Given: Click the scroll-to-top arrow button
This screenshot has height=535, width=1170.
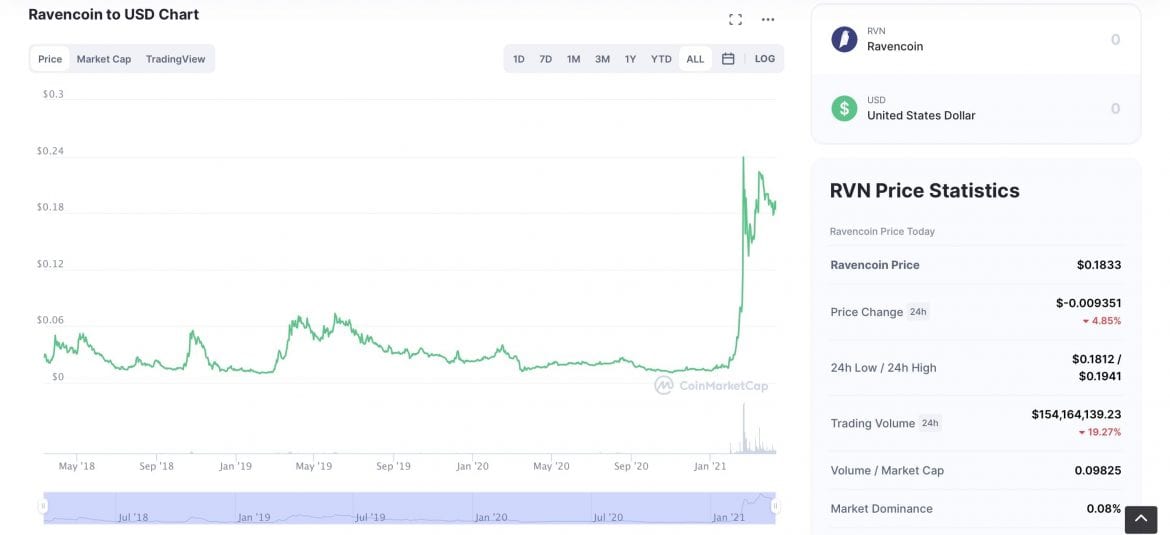Looking at the screenshot, I should [x=1140, y=519].
